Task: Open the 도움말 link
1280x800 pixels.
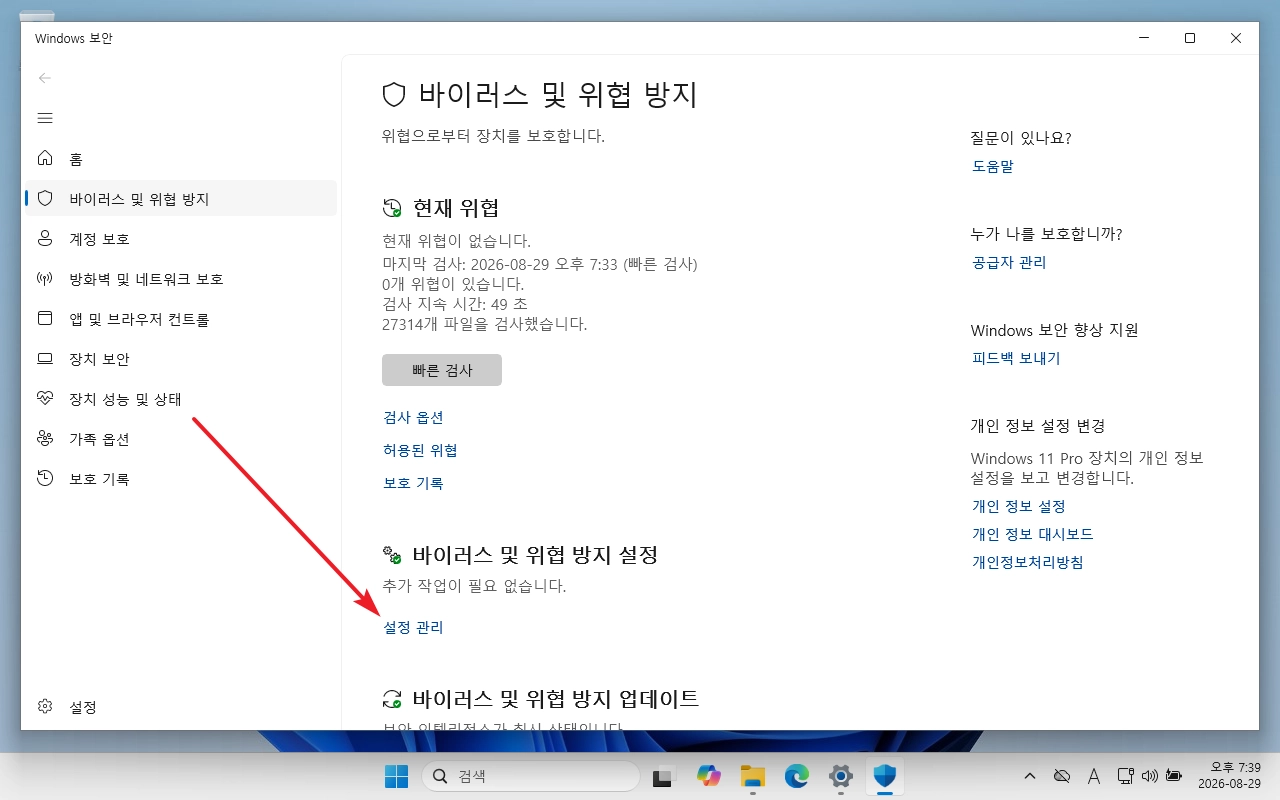Action: 993,166
